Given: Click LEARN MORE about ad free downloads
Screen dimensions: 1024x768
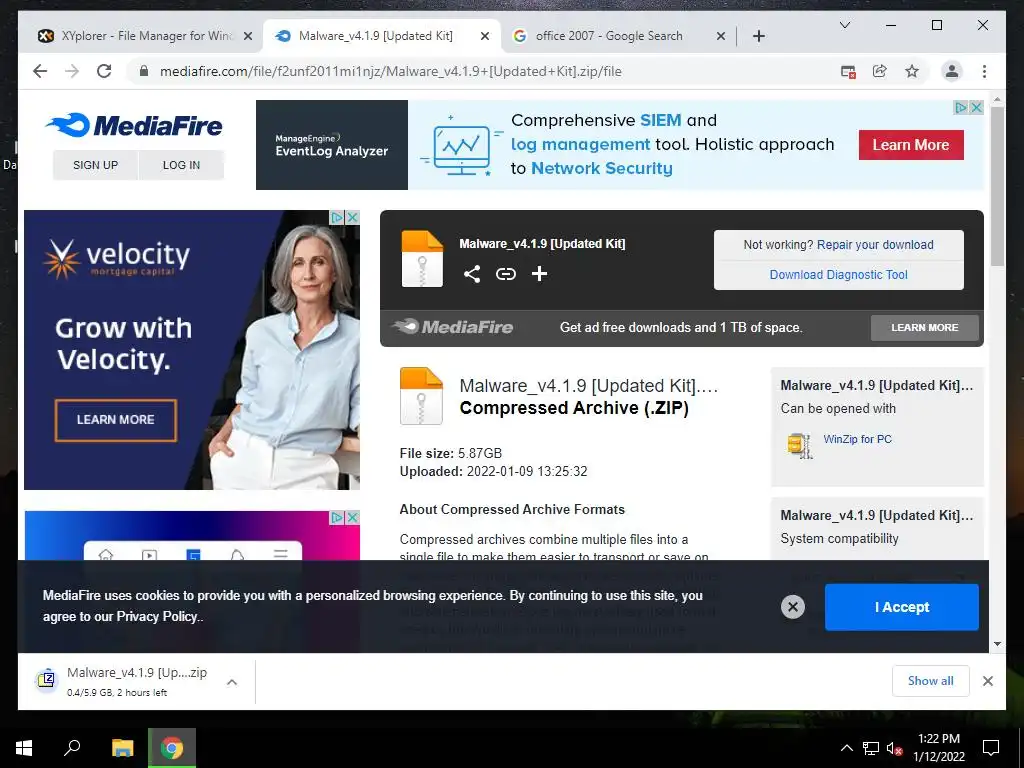Looking at the screenshot, I should [x=925, y=328].
